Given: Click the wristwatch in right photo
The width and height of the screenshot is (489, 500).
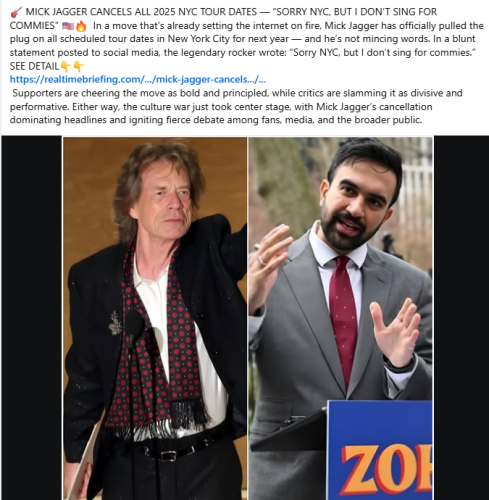Looking at the screenshot, I should pyautogui.click(x=398, y=366).
